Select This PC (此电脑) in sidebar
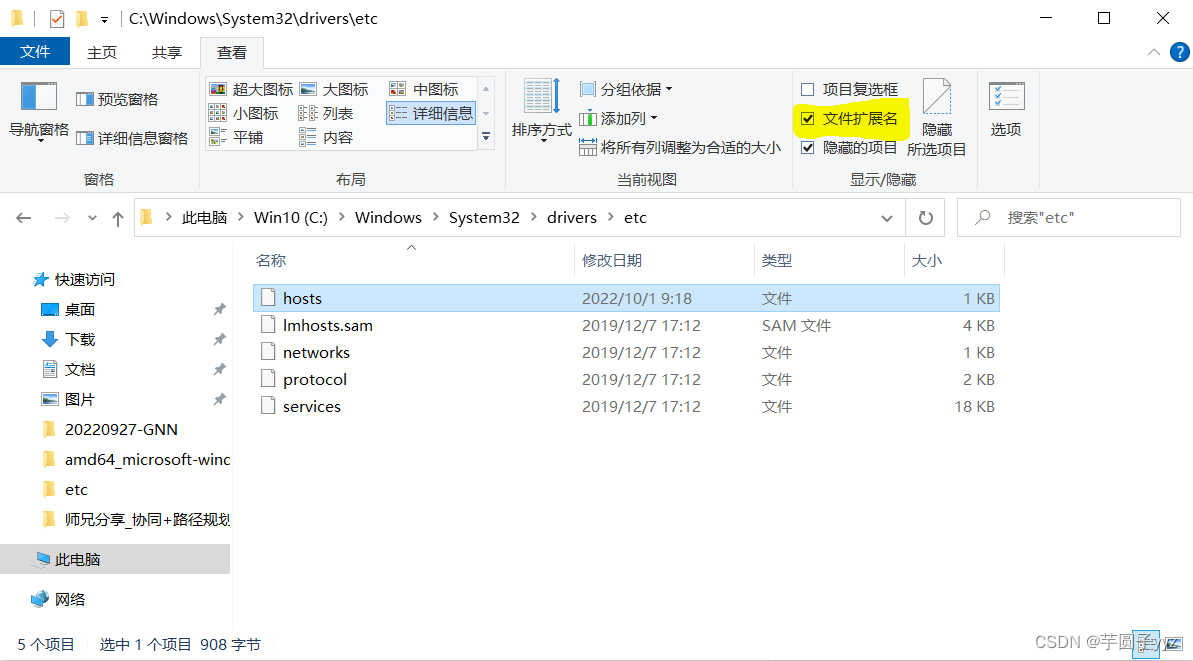1193x661 pixels. click(115, 559)
